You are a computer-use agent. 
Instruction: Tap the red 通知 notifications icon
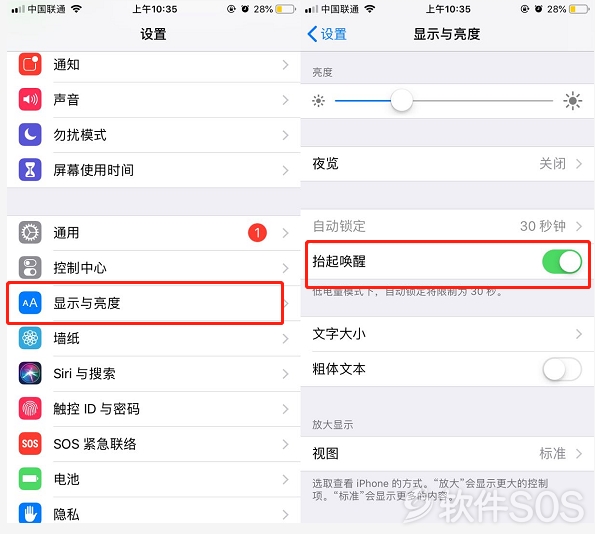tap(30, 64)
